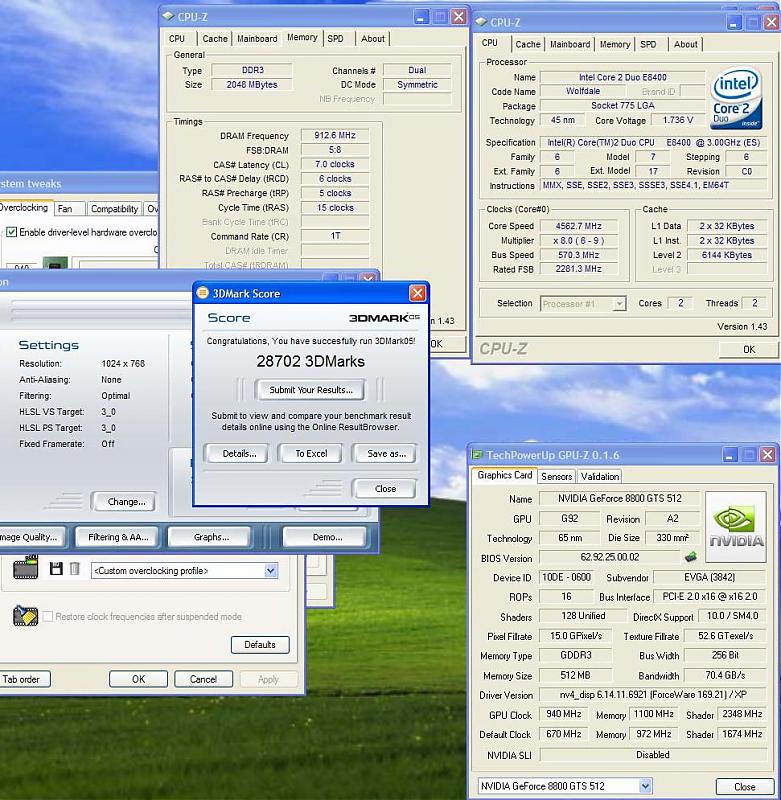This screenshot has height=800, width=781.
Task: Click the FSB:DRAM 5:8 value
Action: pyautogui.click(x=335, y=149)
